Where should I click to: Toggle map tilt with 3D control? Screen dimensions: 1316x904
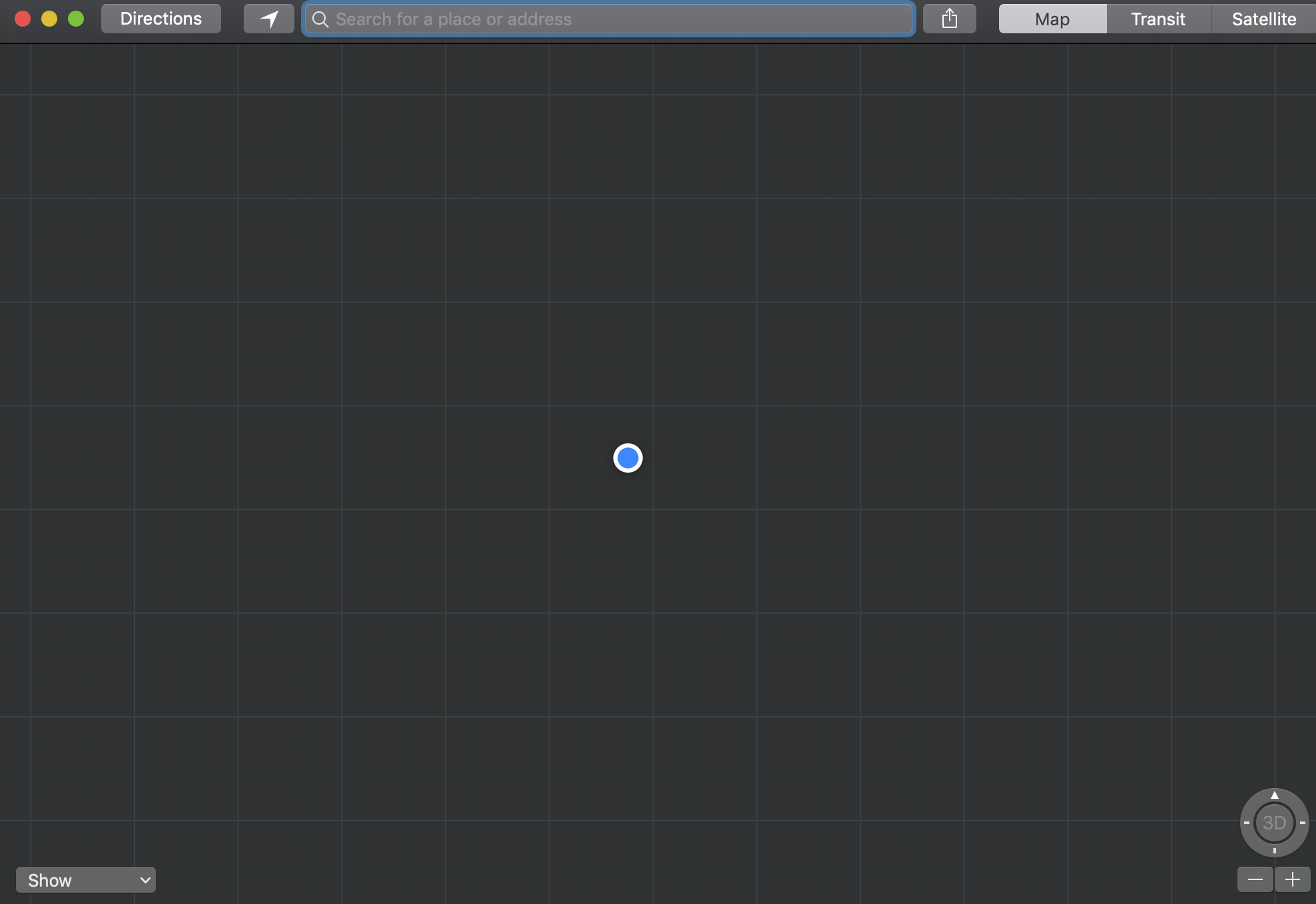[1275, 822]
